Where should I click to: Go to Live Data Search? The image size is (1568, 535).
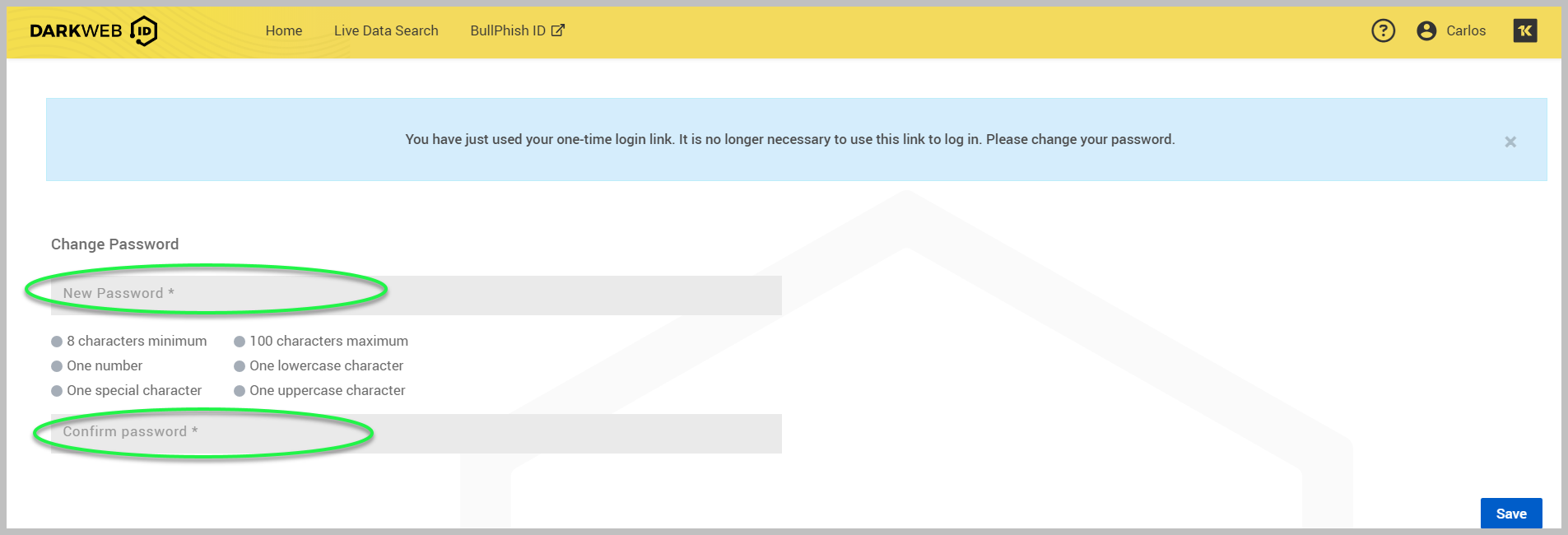(x=386, y=31)
